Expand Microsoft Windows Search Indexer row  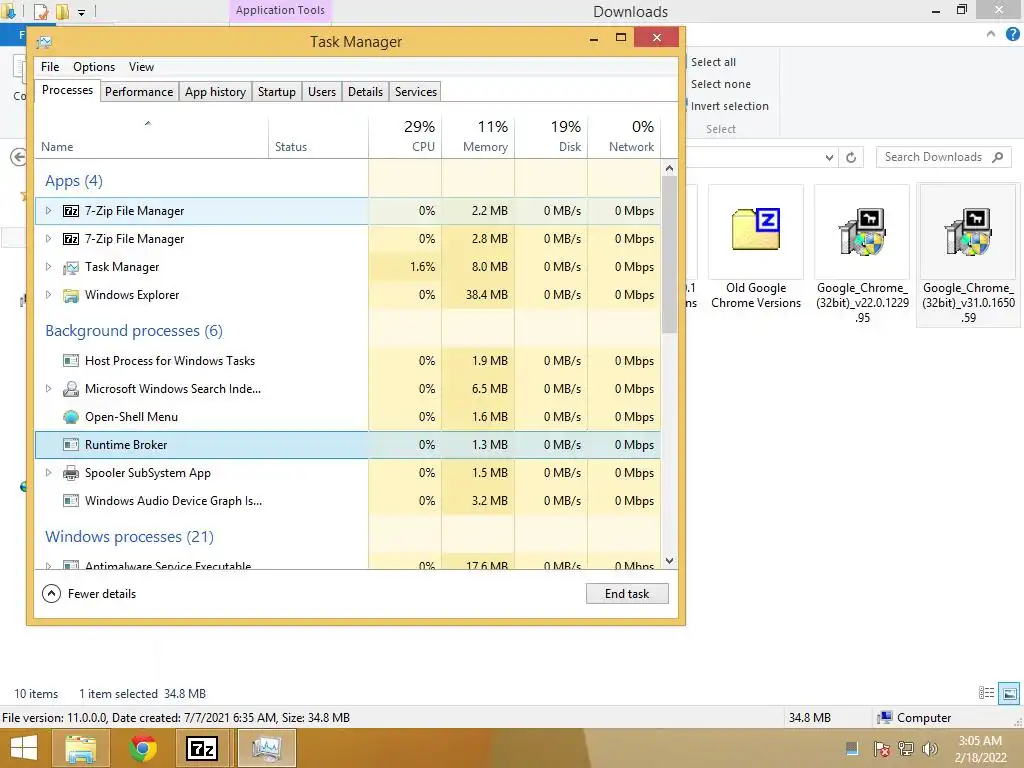coord(48,388)
